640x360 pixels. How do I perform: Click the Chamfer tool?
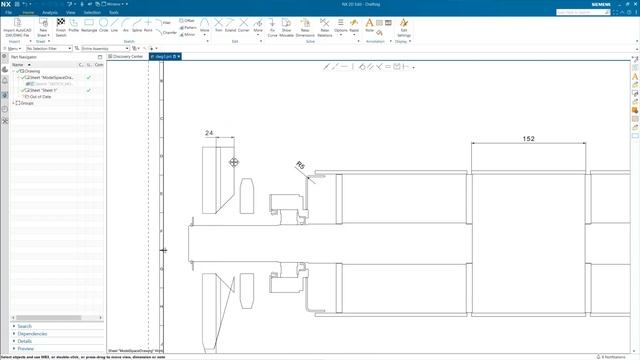click(x=167, y=32)
